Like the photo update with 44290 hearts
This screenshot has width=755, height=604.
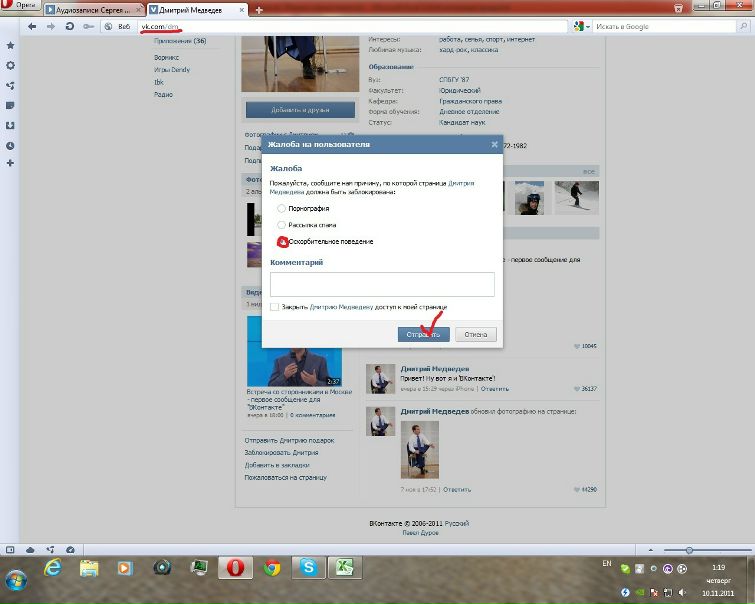point(585,489)
